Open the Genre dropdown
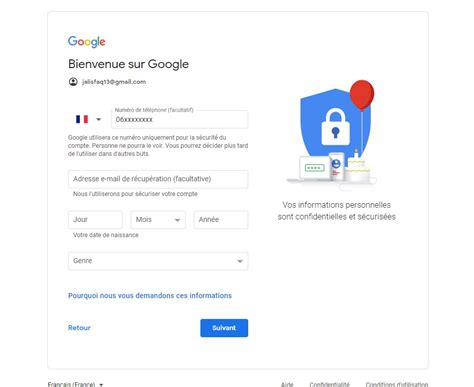Image resolution: width=474 pixels, height=387 pixels. click(158, 261)
